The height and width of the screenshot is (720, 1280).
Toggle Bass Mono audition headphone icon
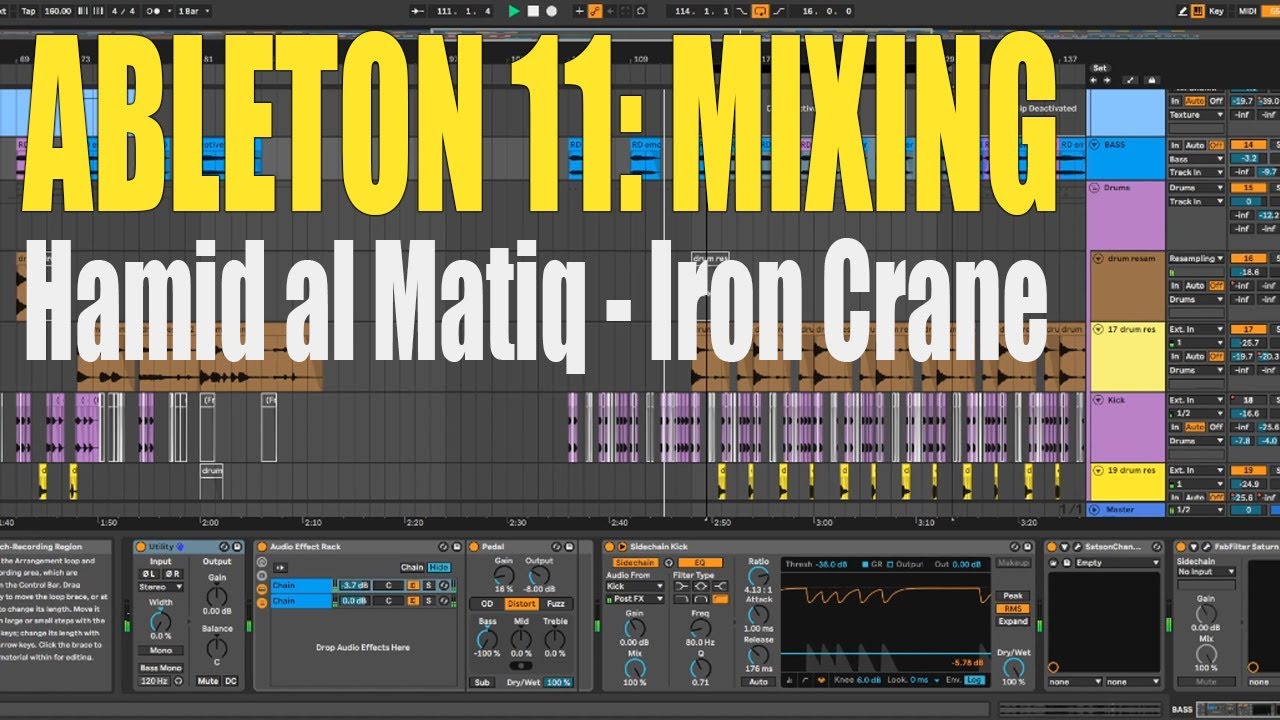tap(178, 681)
